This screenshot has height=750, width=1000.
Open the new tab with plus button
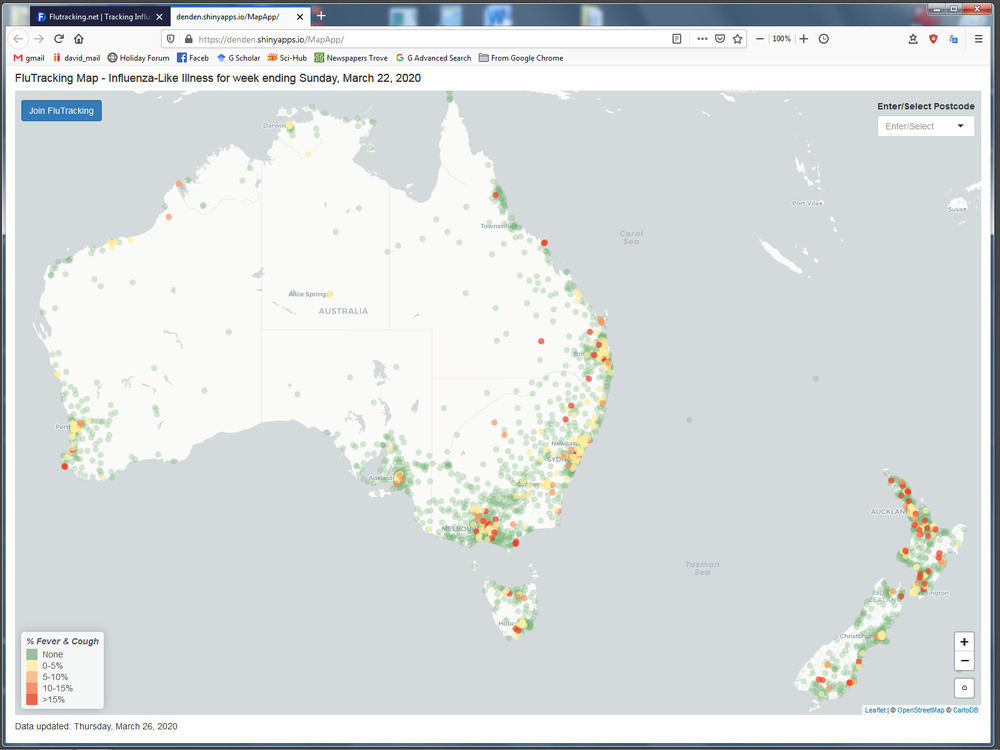321,16
